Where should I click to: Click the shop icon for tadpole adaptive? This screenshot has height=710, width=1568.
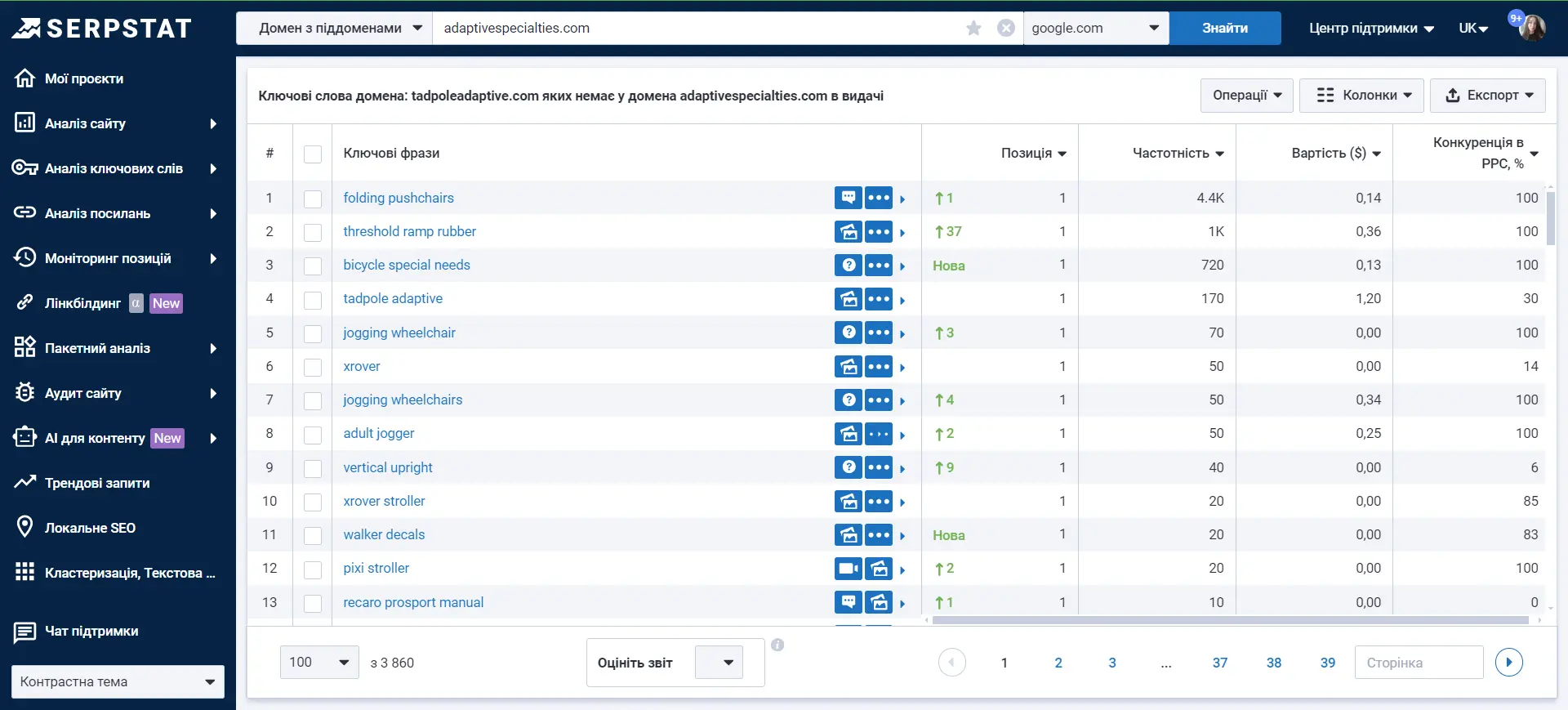849,299
